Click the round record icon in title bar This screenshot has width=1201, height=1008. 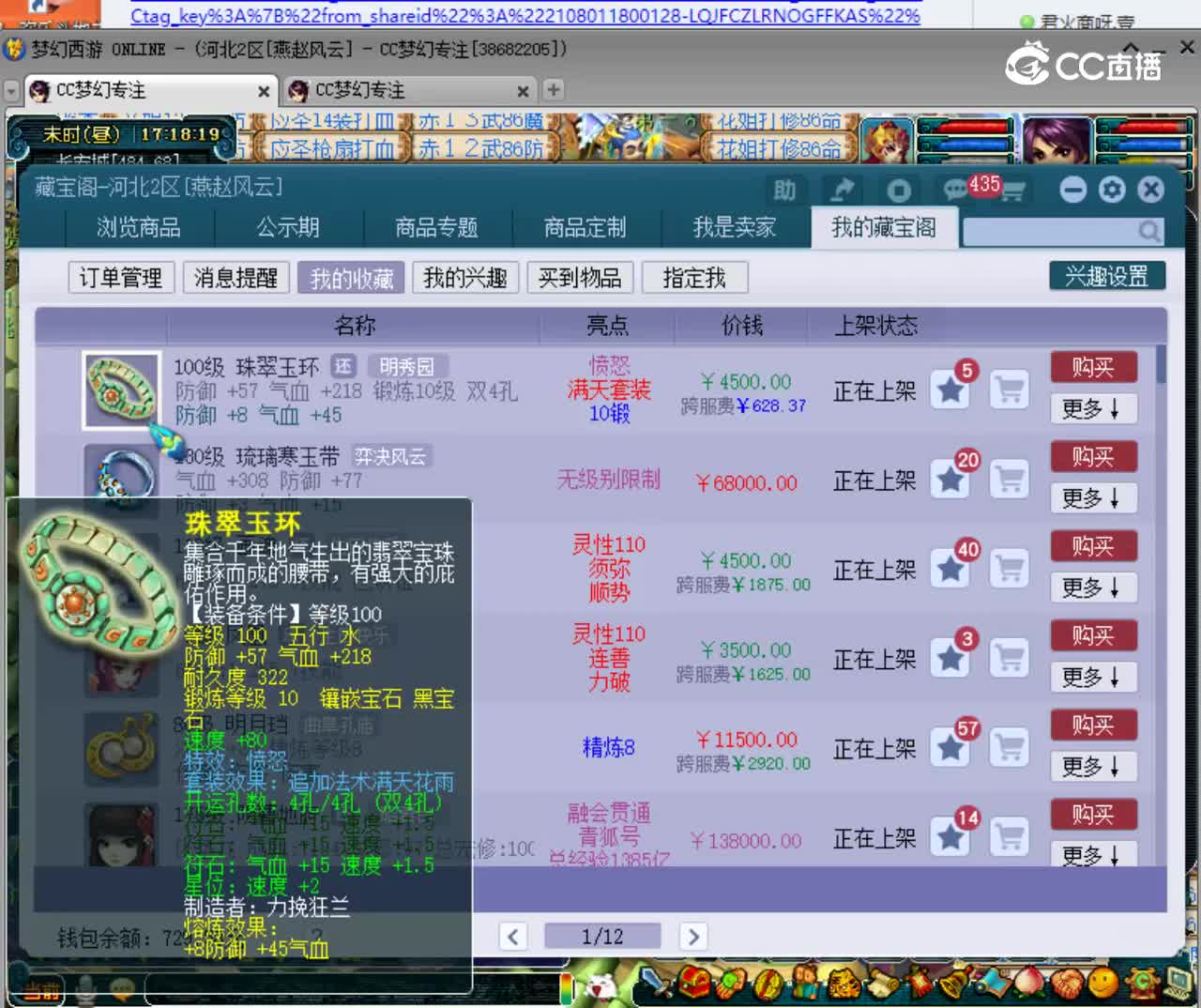click(899, 191)
